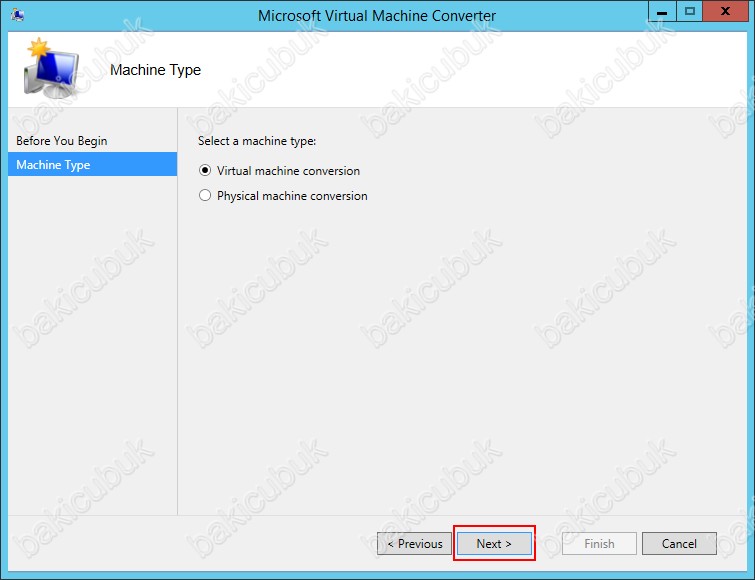Select Virtual machine conversion radio button

(205, 170)
